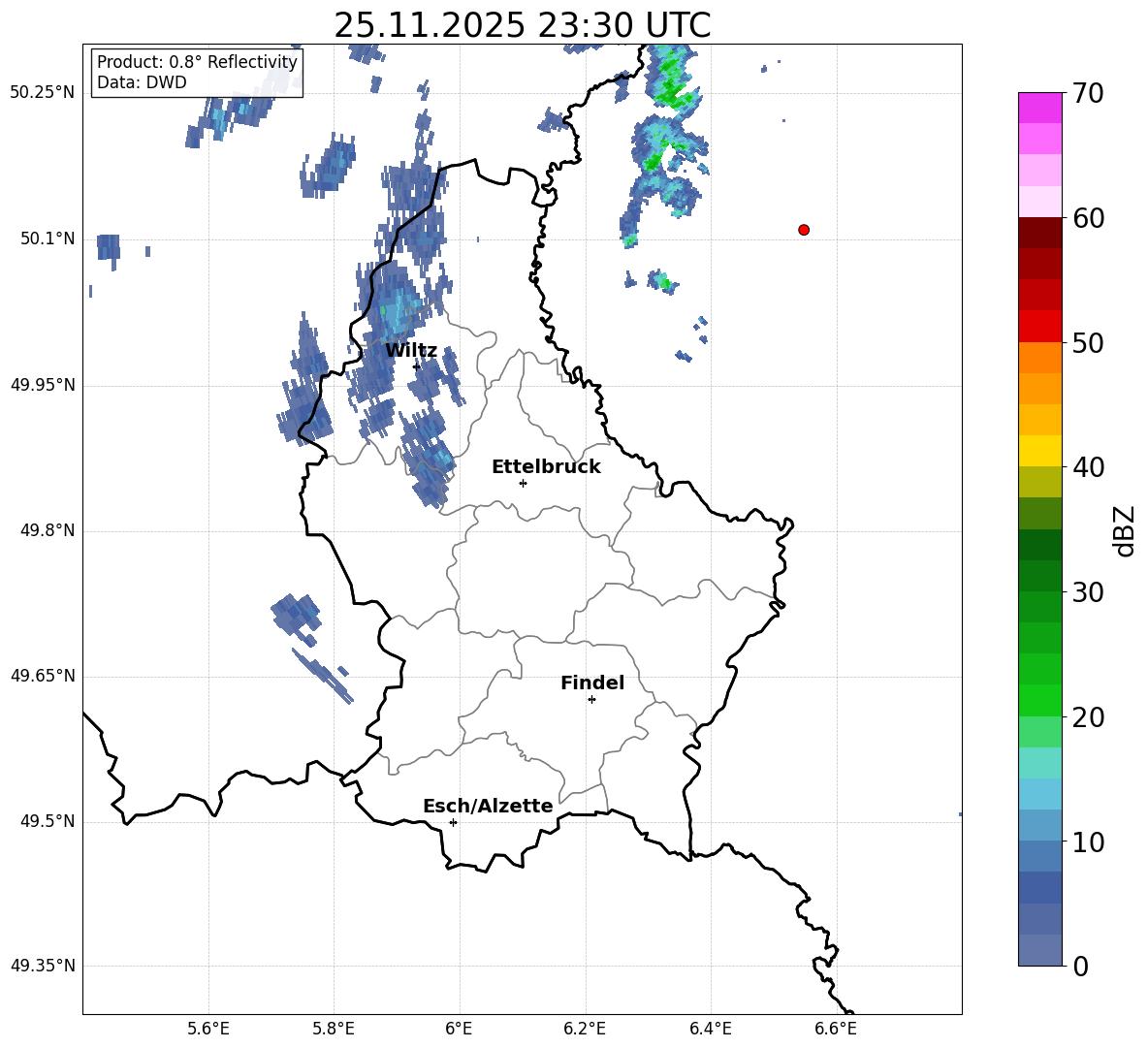Click the 49.65°N latitude label
Viewport: 1148px width, 1048px height.
[43, 676]
